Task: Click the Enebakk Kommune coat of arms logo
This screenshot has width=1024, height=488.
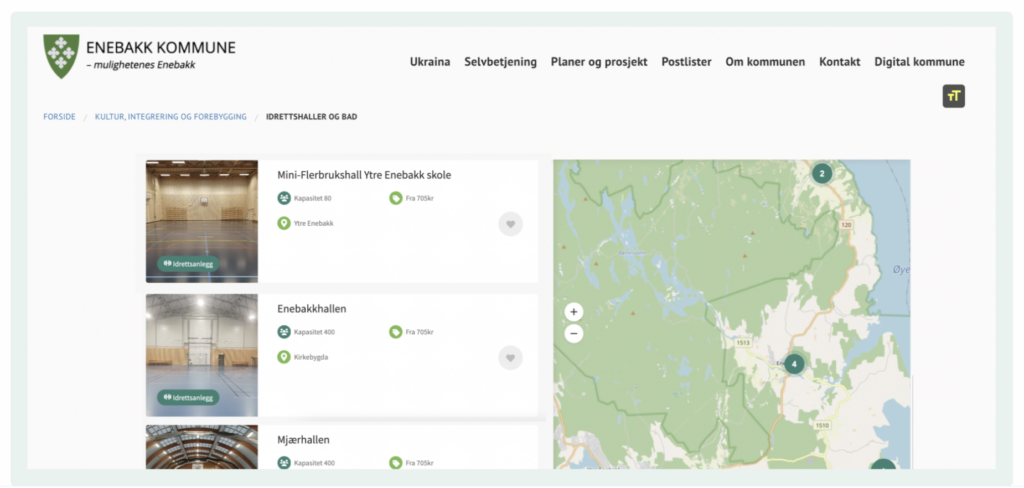Action: pyautogui.click(x=62, y=56)
